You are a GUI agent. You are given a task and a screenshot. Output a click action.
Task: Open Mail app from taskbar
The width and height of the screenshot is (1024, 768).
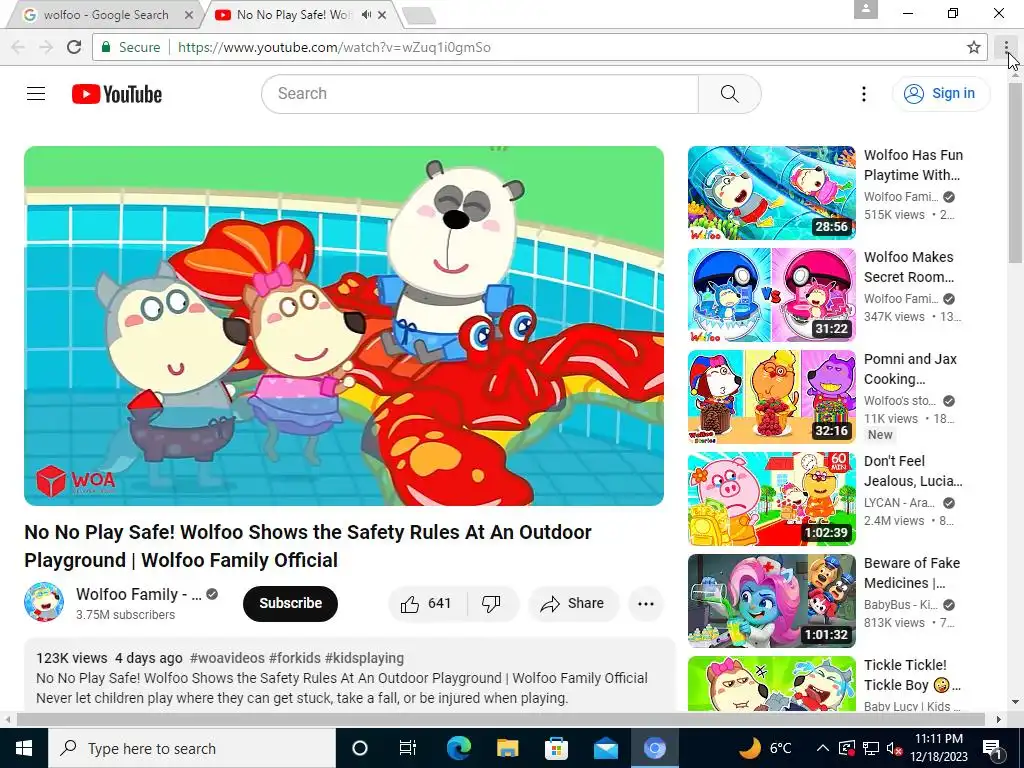(605, 748)
